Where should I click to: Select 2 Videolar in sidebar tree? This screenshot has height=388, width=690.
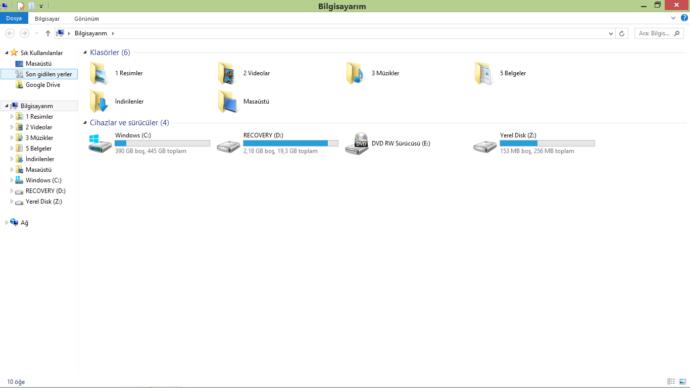[x=39, y=127]
